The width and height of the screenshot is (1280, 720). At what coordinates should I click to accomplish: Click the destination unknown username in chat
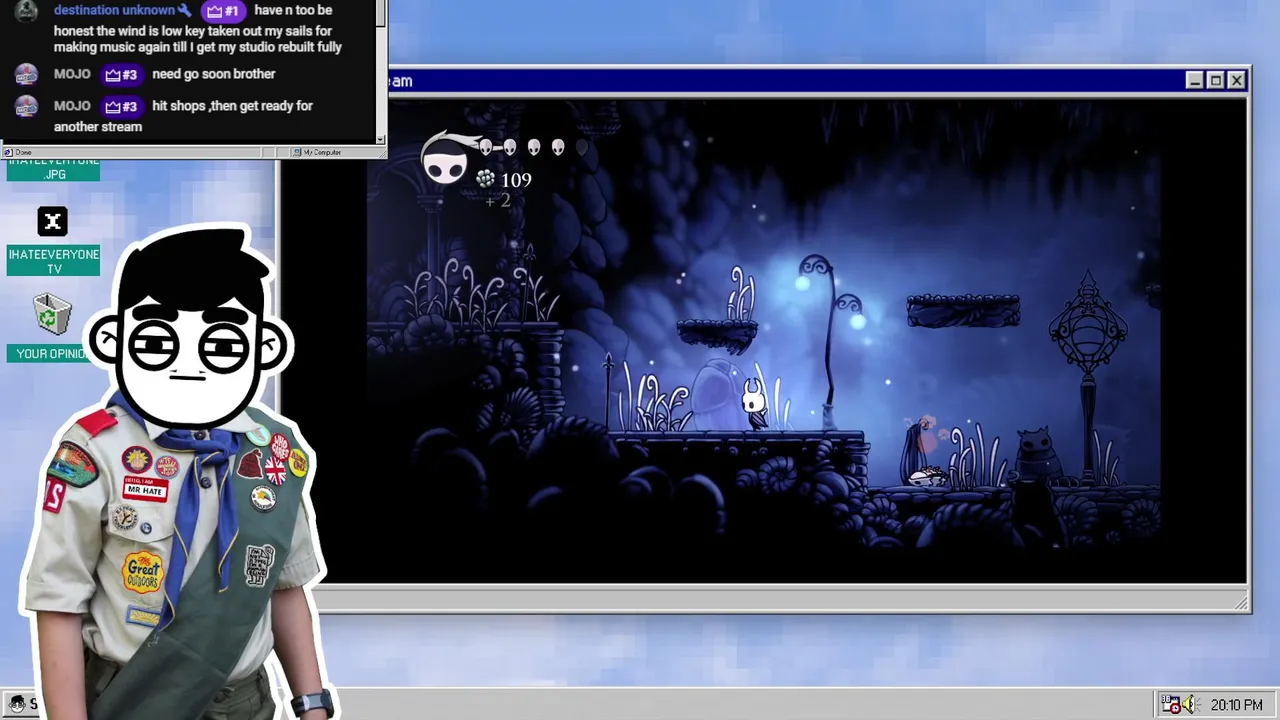(x=115, y=10)
